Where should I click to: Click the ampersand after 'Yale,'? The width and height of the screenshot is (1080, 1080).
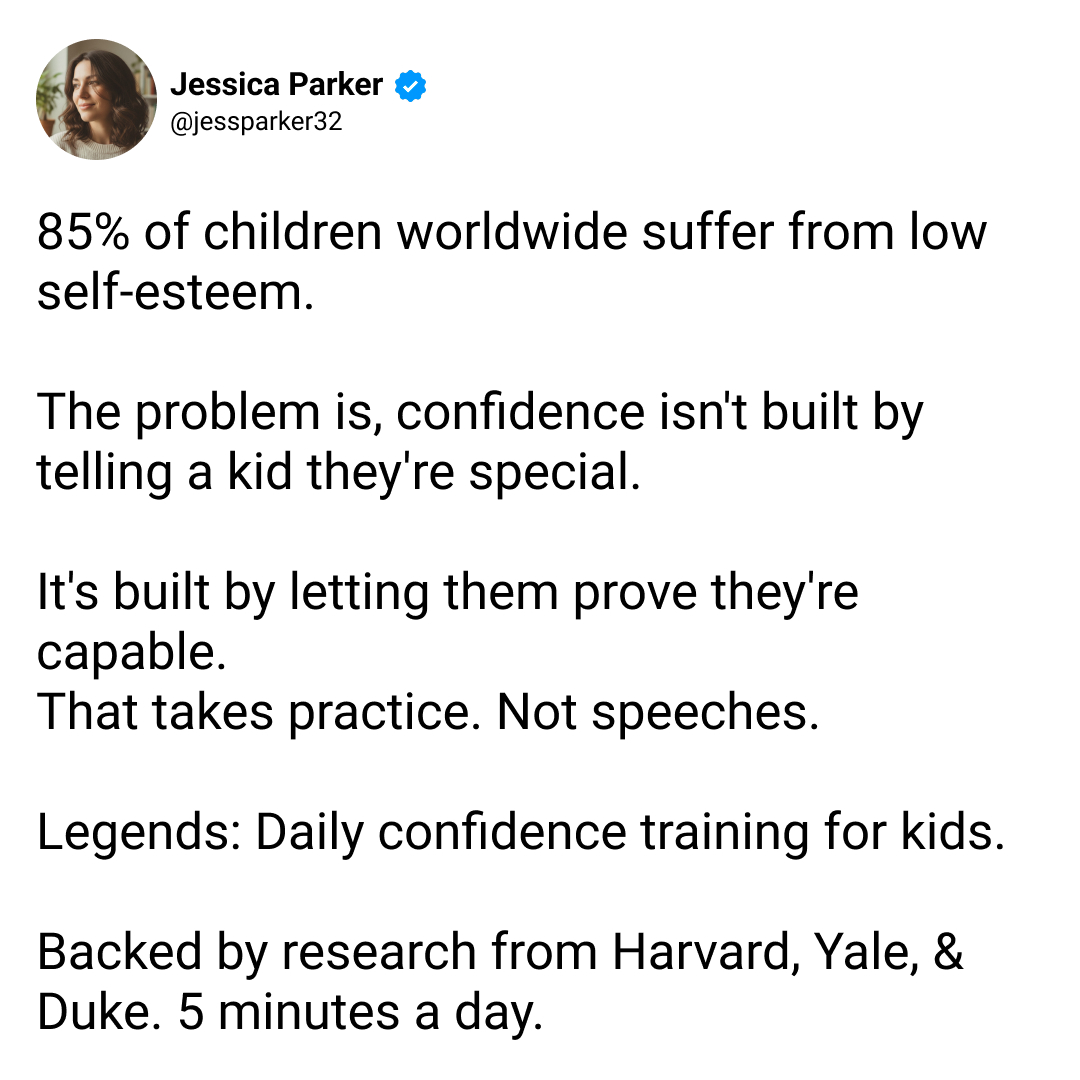(x=949, y=953)
